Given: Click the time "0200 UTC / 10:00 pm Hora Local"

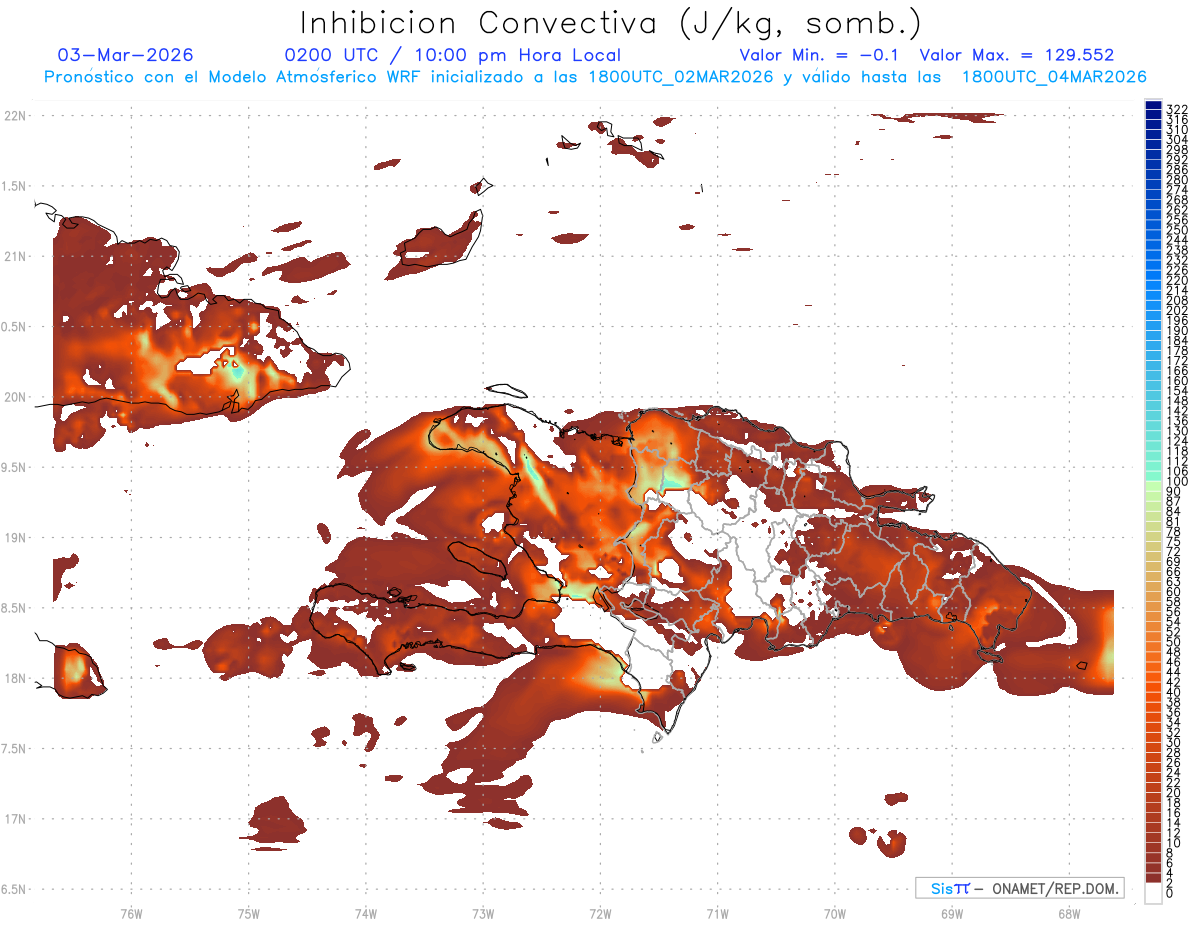Looking at the screenshot, I should point(453,55).
